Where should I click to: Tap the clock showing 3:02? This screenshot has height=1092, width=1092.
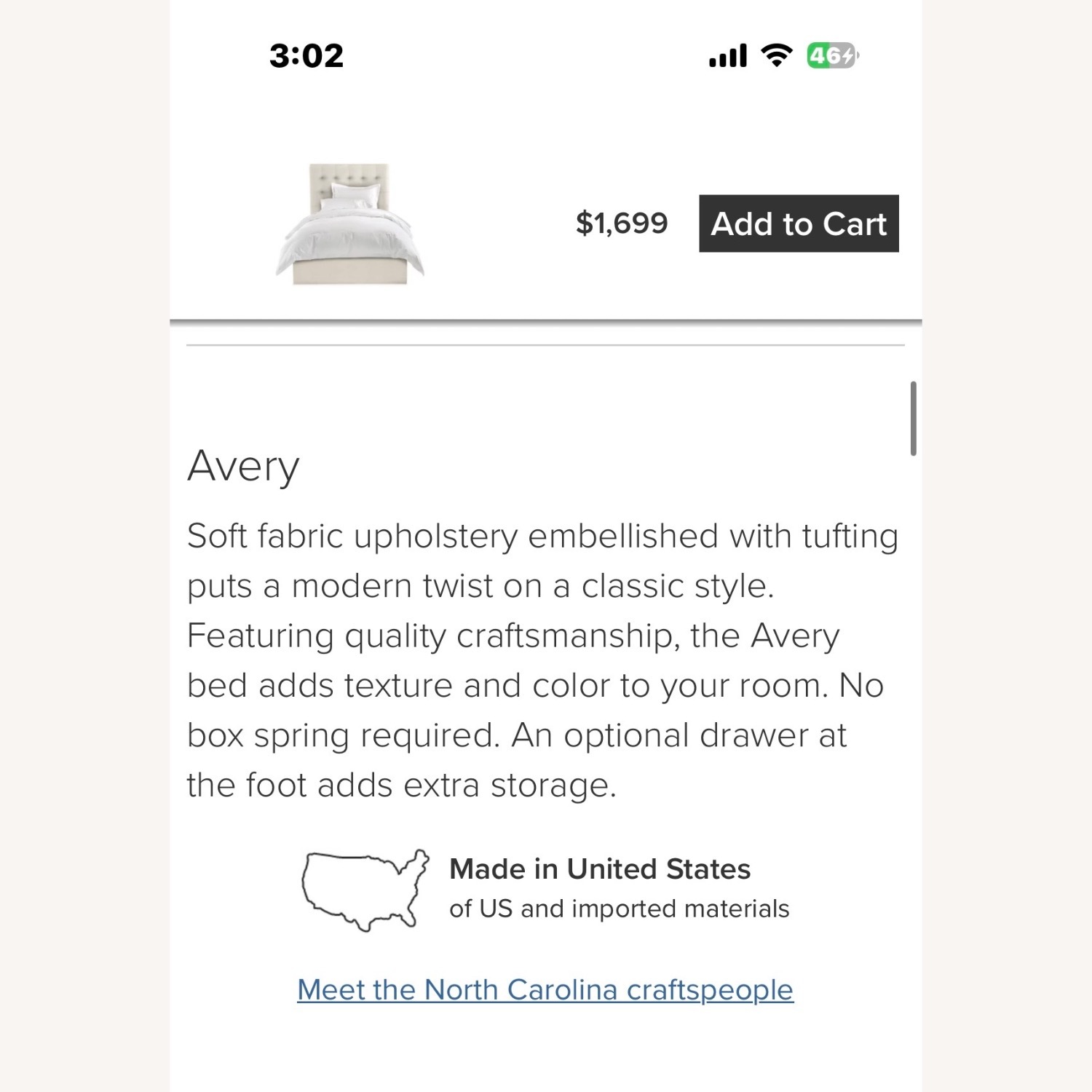point(307,55)
